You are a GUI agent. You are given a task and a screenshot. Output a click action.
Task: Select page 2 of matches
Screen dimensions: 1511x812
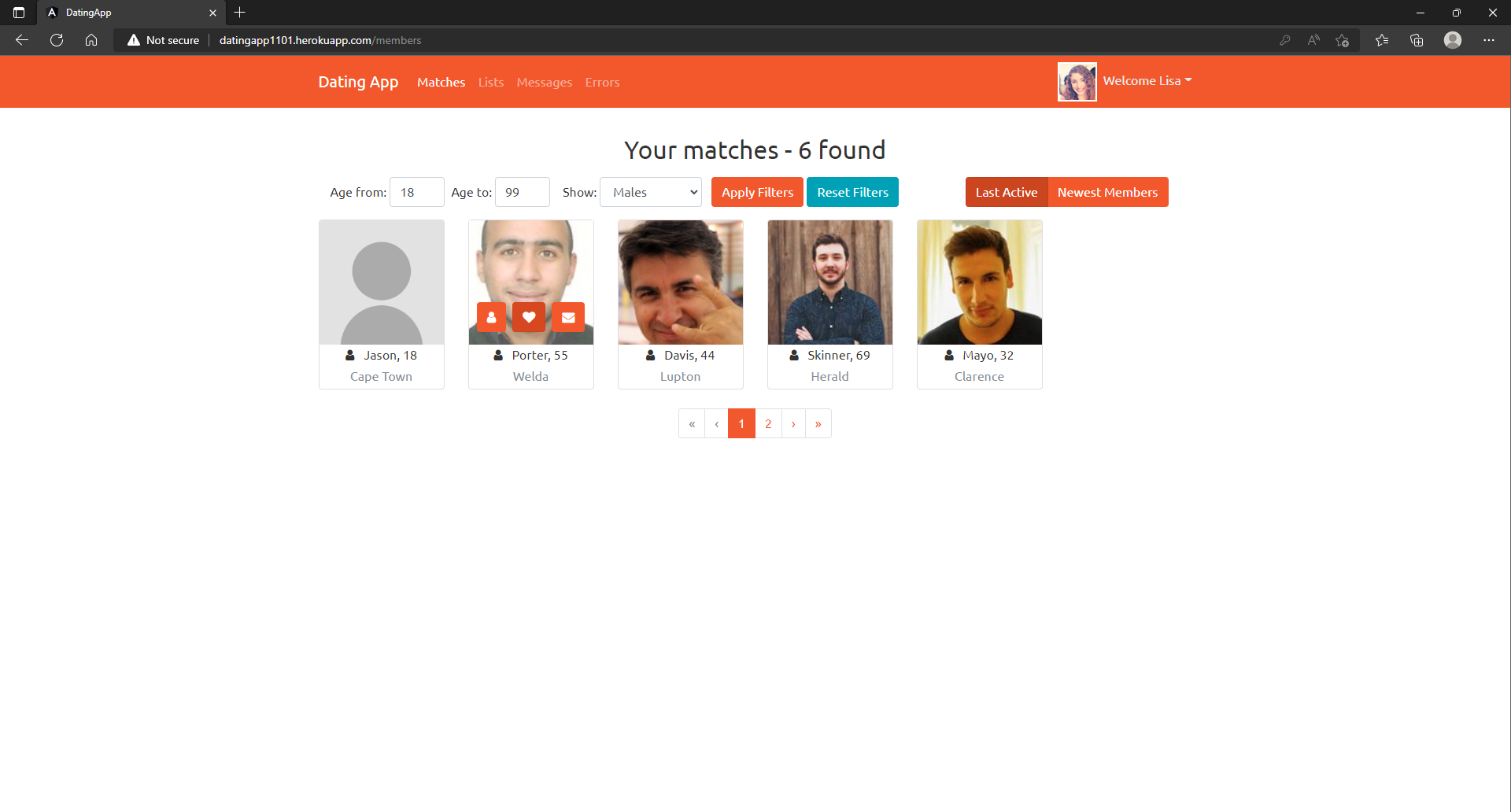pos(767,423)
